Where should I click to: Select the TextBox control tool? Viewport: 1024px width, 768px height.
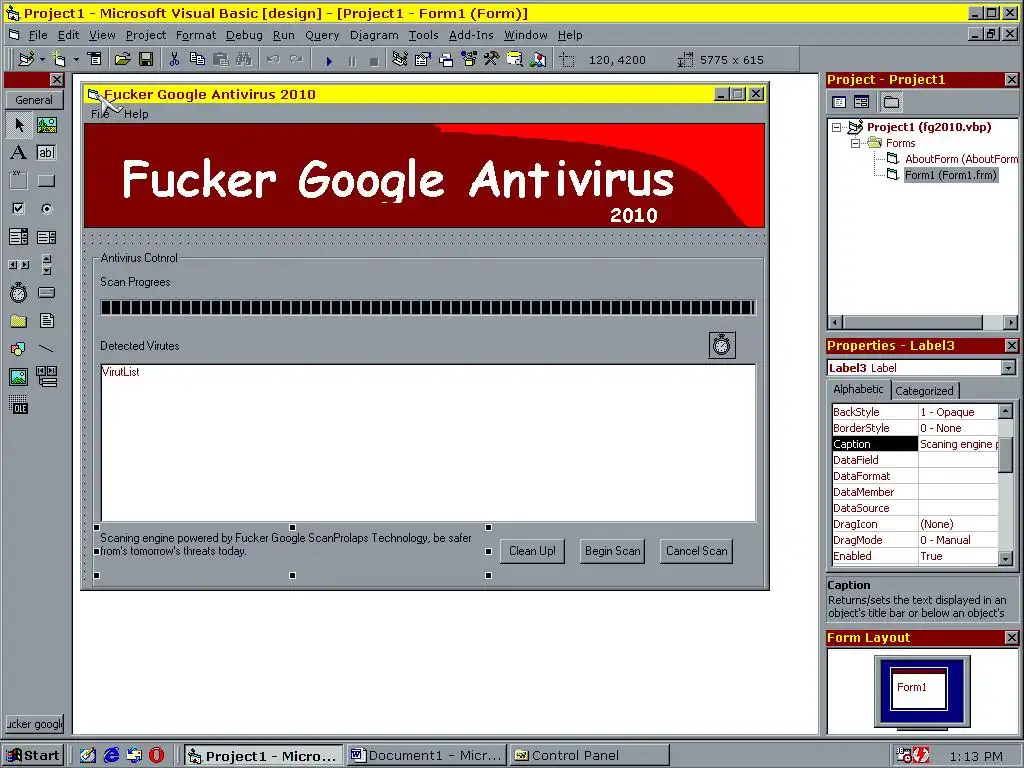tap(46, 153)
